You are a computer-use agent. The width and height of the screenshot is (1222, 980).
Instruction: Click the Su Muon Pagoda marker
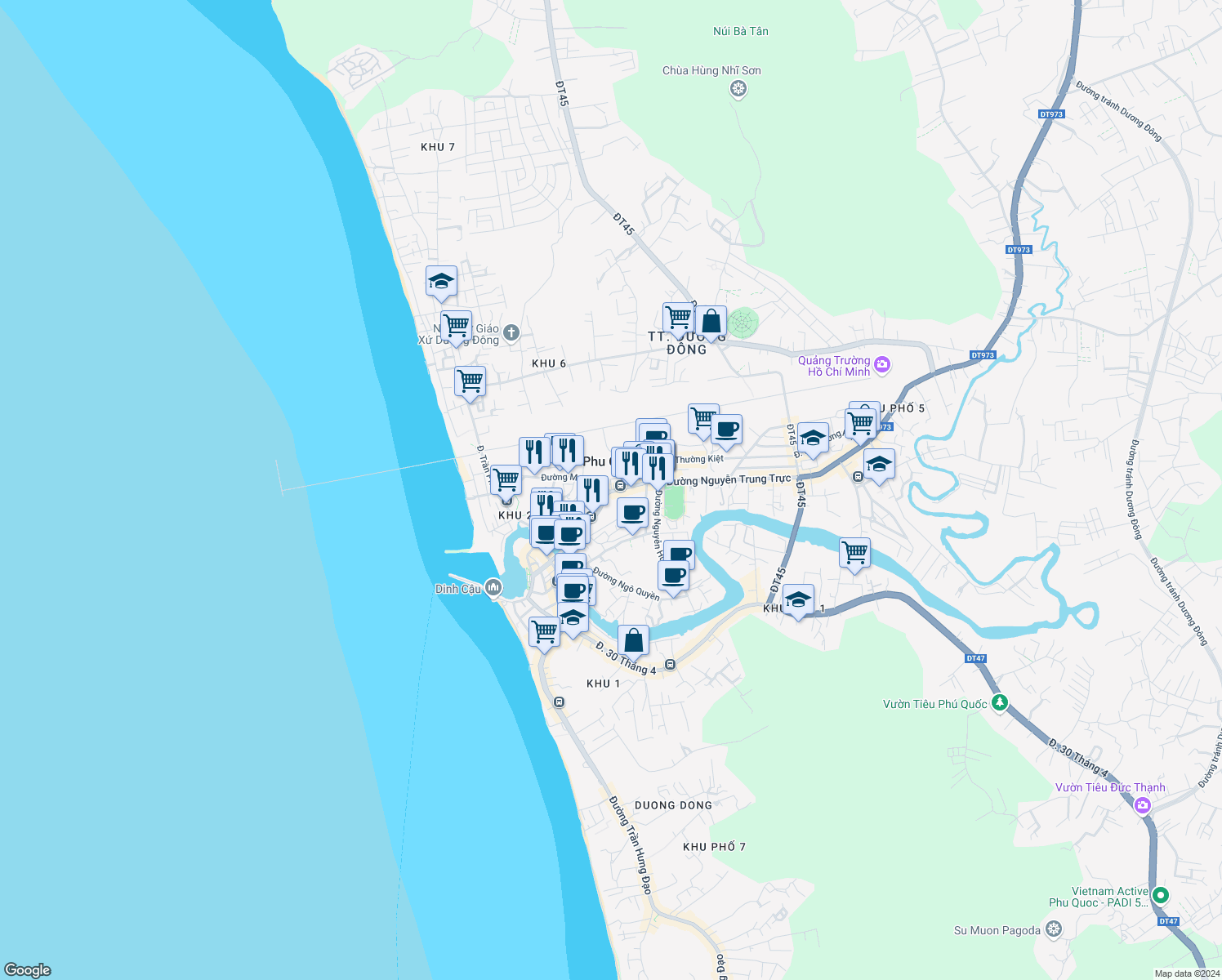point(1052,929)
